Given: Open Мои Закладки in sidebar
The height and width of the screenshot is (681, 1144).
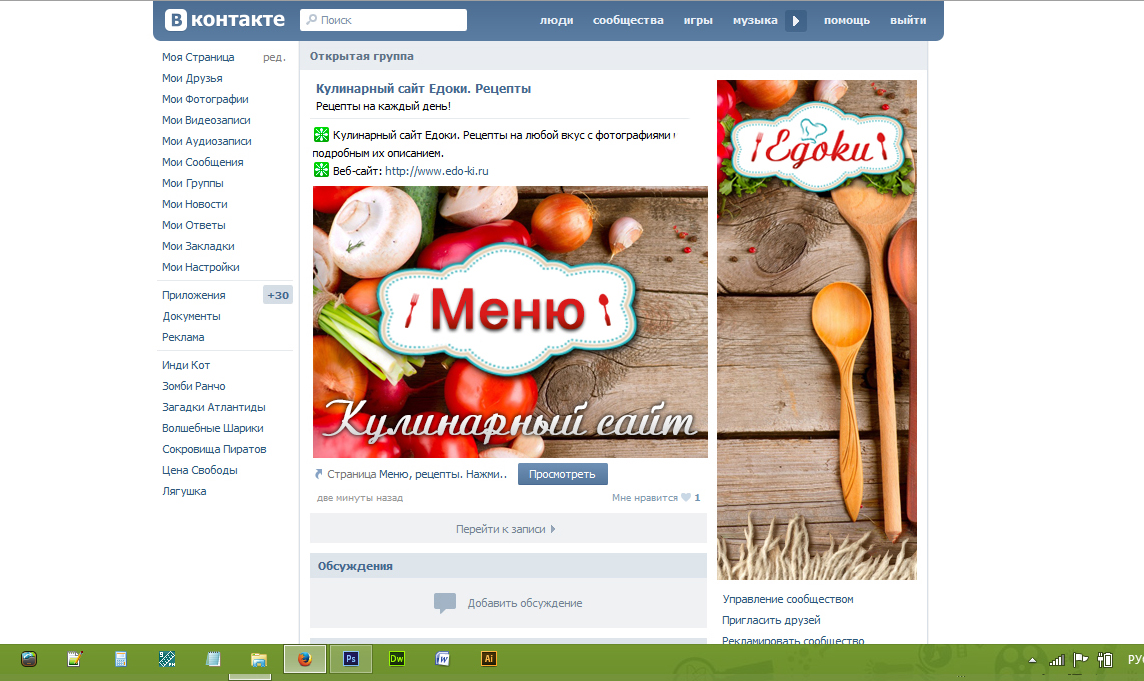Looking at the screenshot, I should tap(198, 247).
